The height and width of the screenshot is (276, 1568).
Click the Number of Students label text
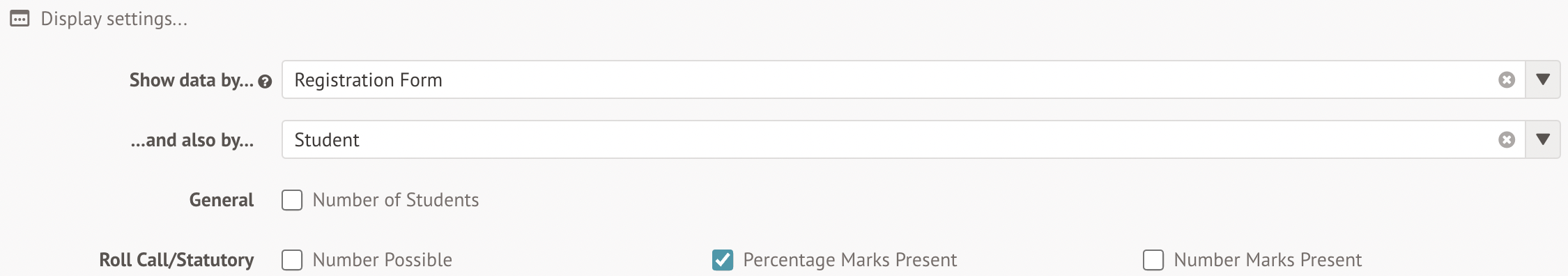[396, 200]
